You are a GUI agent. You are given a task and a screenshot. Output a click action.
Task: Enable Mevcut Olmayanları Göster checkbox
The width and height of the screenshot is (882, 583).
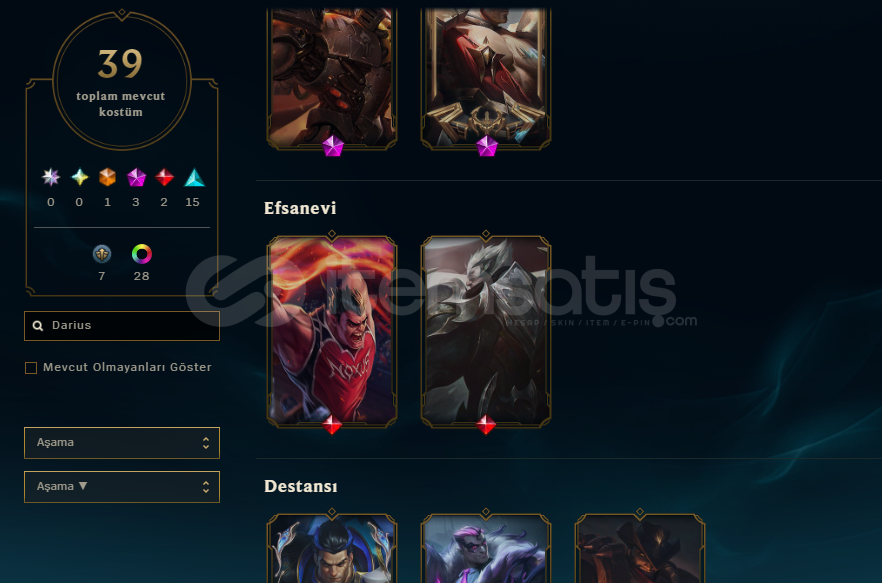(x=31, y=367)
